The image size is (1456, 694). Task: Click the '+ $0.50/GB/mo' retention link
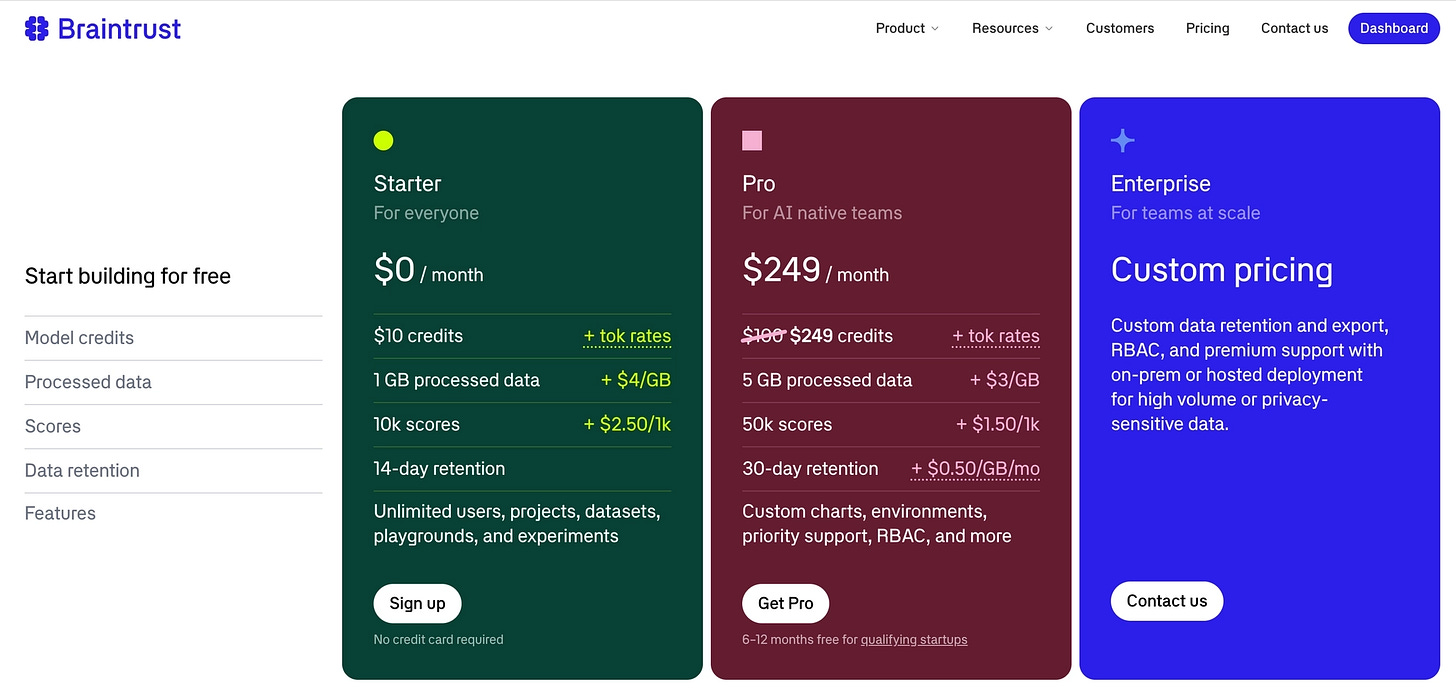pyautogui.click(x=975, y=469)
